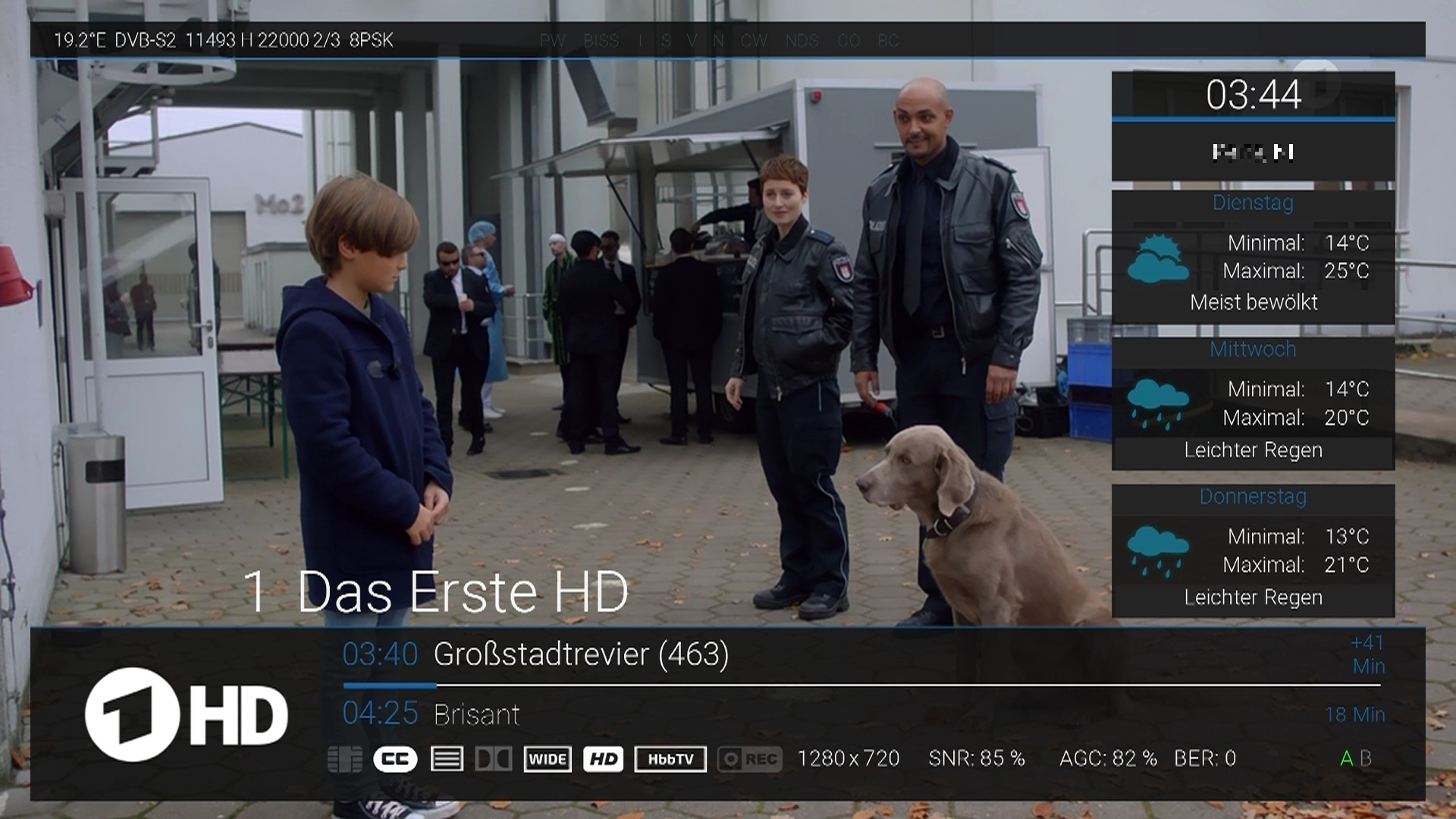This screenshot has width=1456, height=819.
Task: Click the next event 'Brisant'
Action: pyautogui.click(x=477, y=714)
